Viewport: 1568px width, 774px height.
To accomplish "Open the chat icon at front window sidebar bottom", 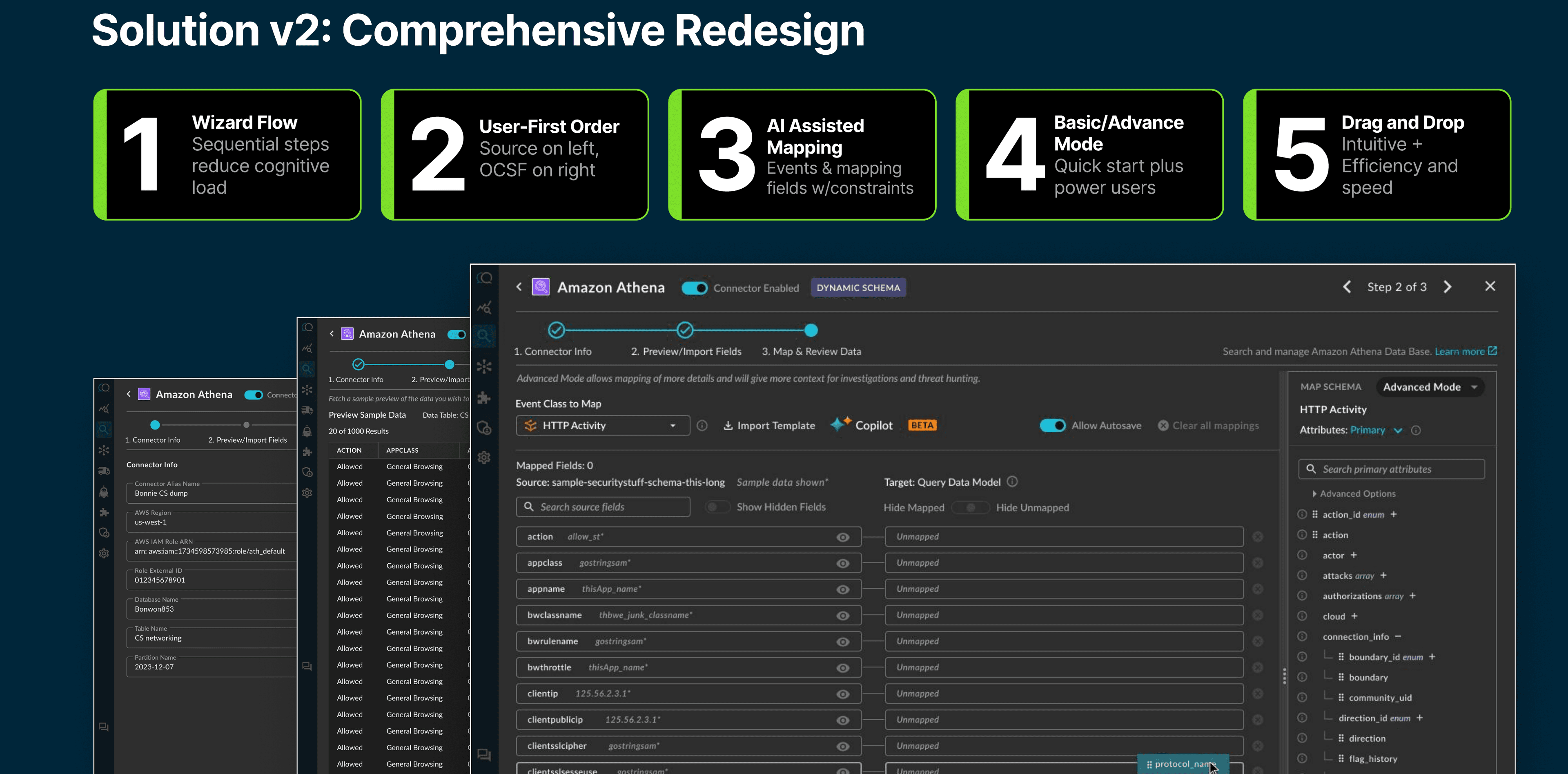I will (485, 754).
